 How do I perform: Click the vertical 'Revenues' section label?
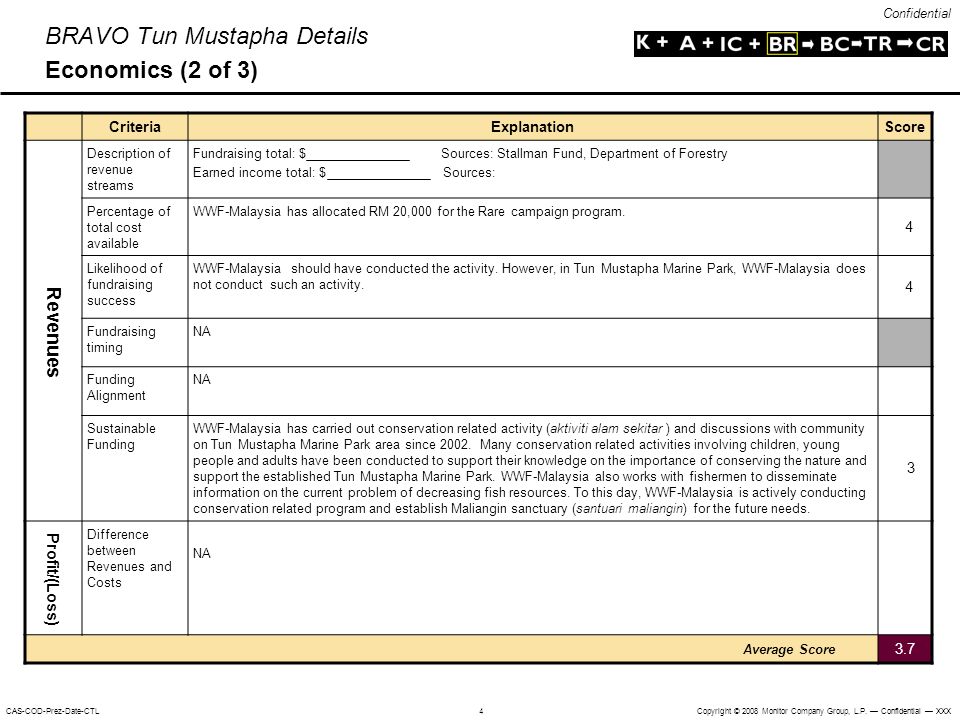coord(53,331)
